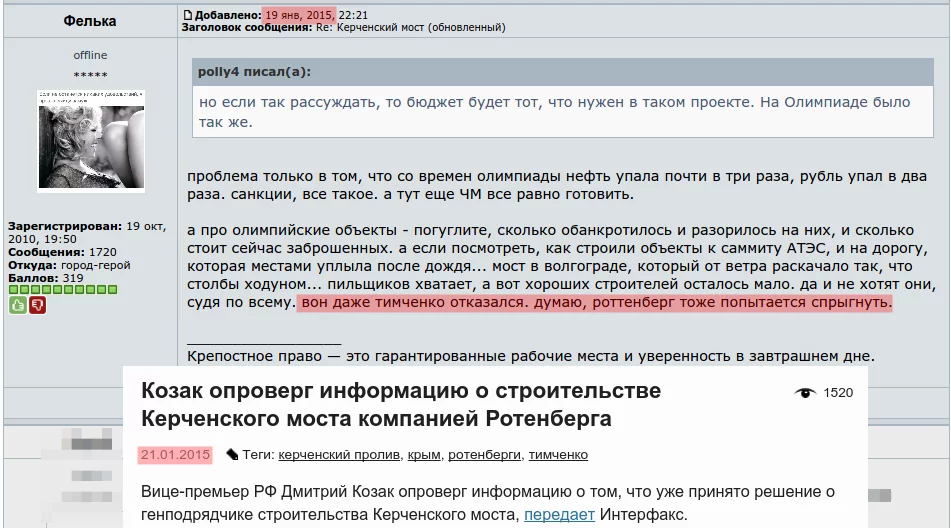Open the крым tag link
The image size is (951, 528).
coord(424,455)
